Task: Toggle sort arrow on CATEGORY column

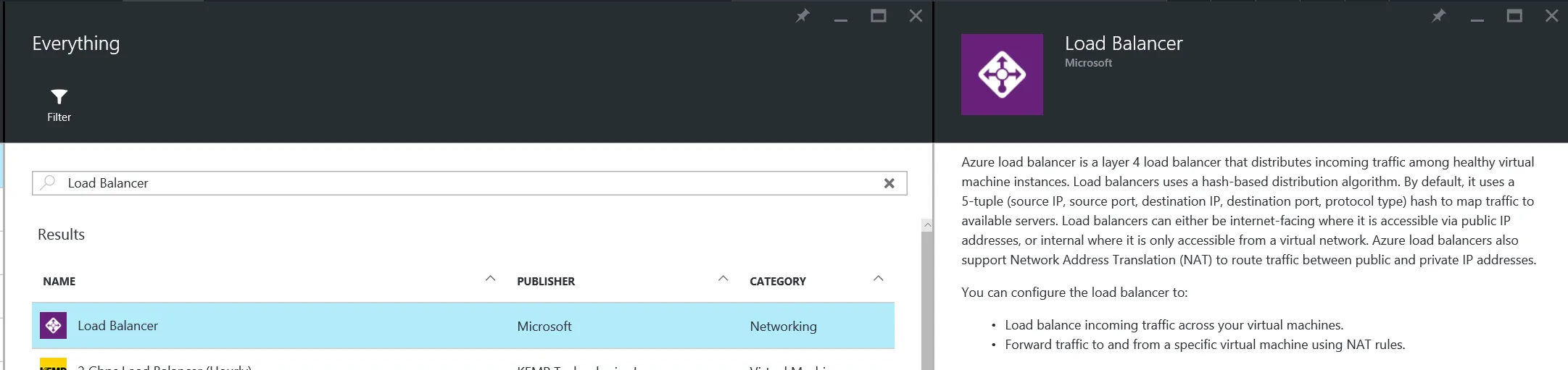Action: tap(879, 279)
